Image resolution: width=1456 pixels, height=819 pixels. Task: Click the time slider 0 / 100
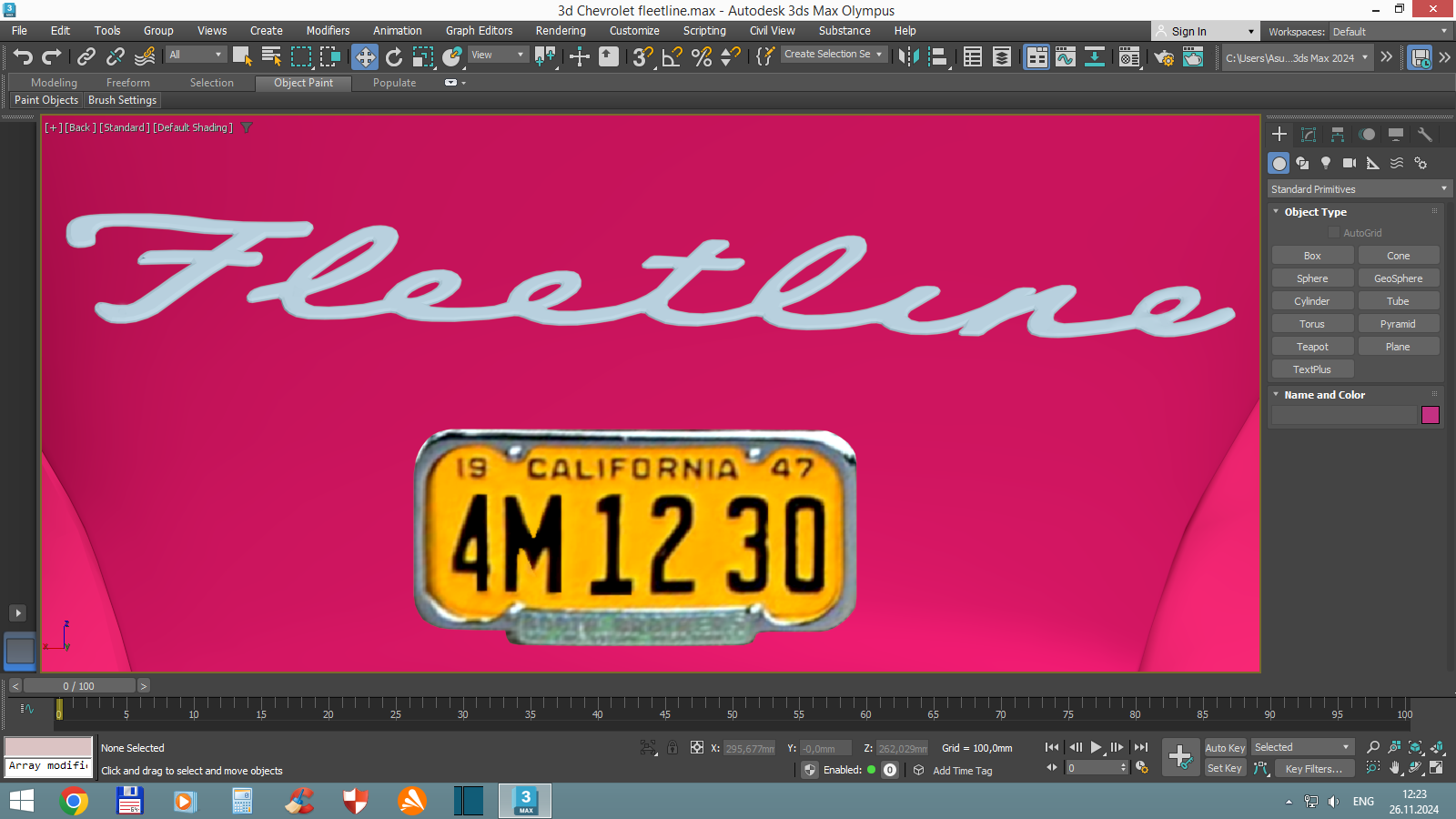click(x=79, y=686)
